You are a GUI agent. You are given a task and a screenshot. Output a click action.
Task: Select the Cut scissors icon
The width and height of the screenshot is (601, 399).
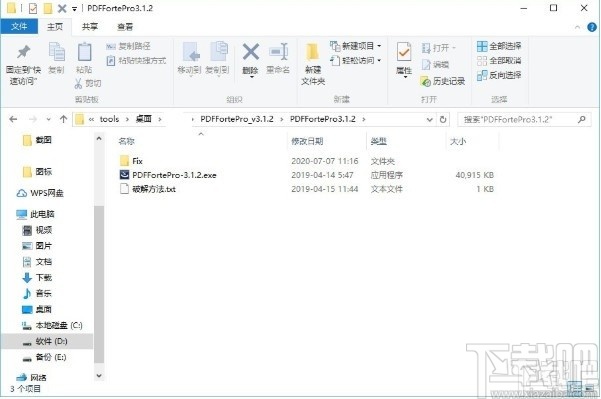pos(78,83)
